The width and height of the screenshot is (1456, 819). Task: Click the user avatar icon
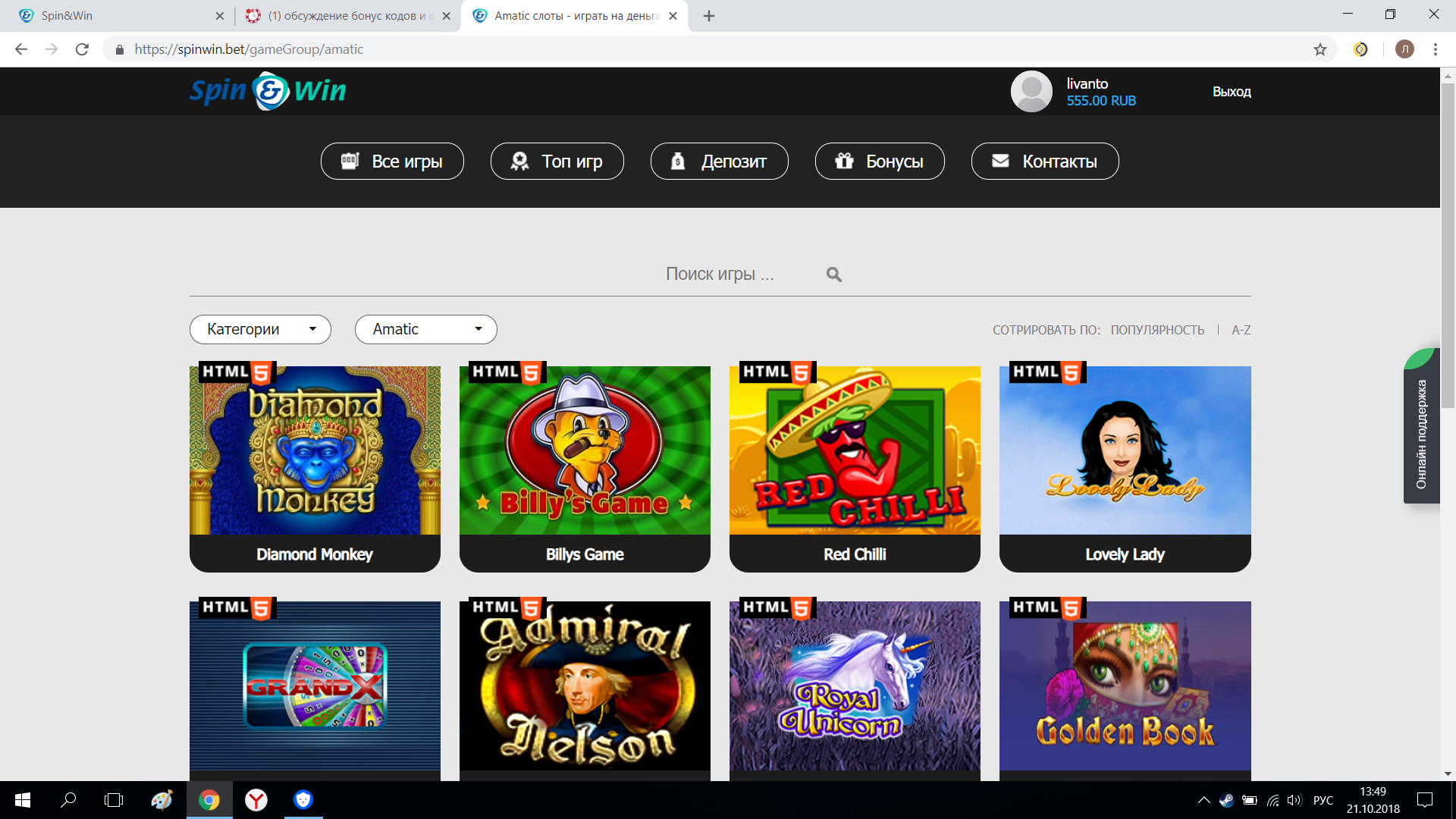(1031, 91)
